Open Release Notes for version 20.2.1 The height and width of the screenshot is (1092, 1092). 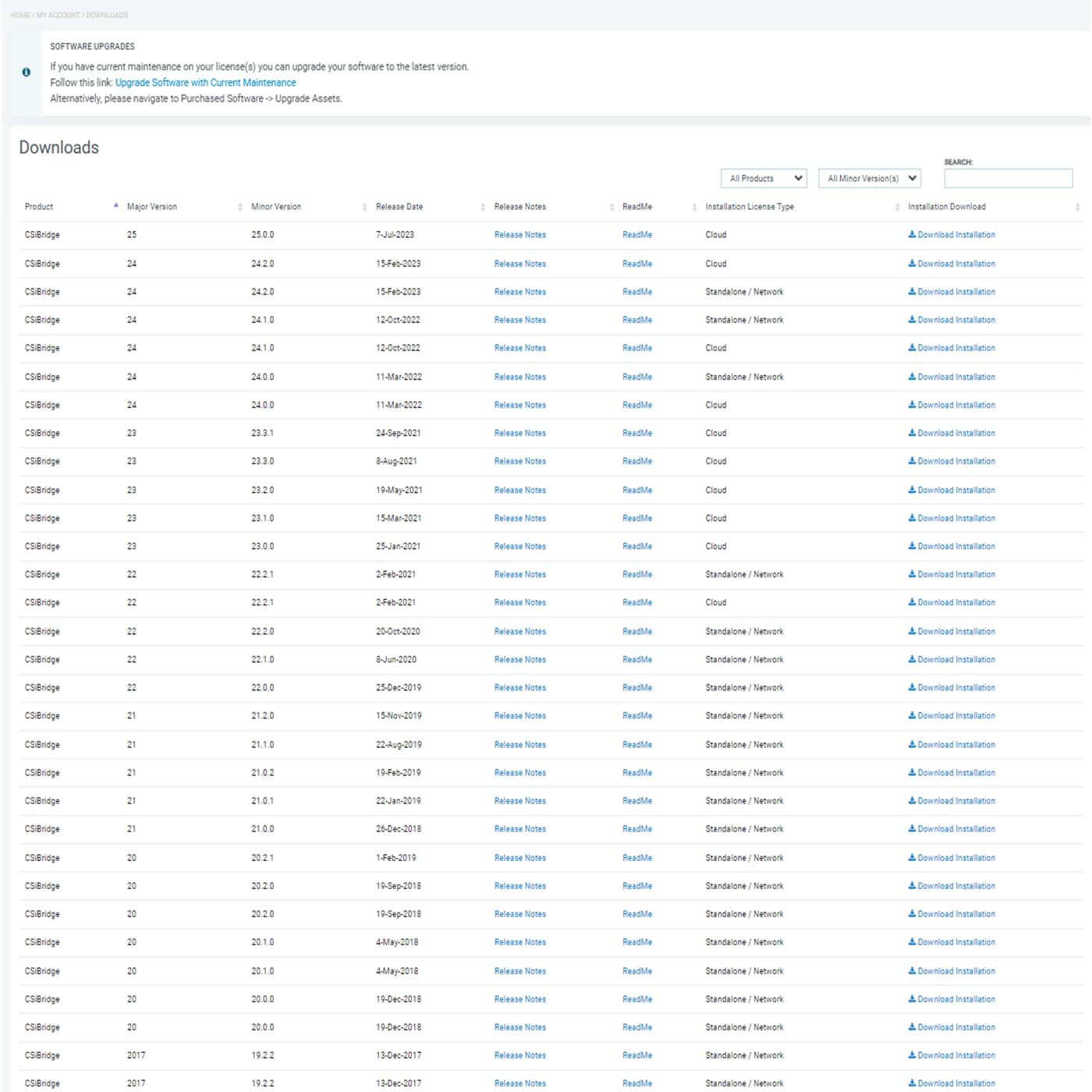[x=520, y=856]
